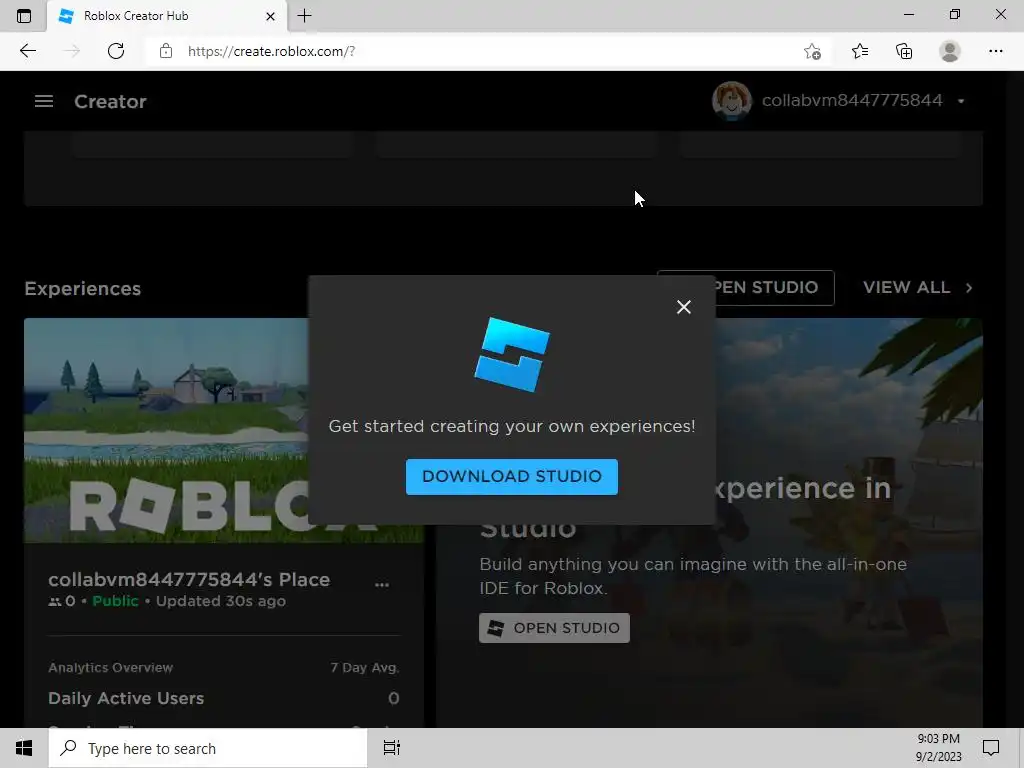Click the Creator title in header
Image resolution: width=1024 pixels, height=768 pixels.
pyautogui.click(x=110, y=101)
